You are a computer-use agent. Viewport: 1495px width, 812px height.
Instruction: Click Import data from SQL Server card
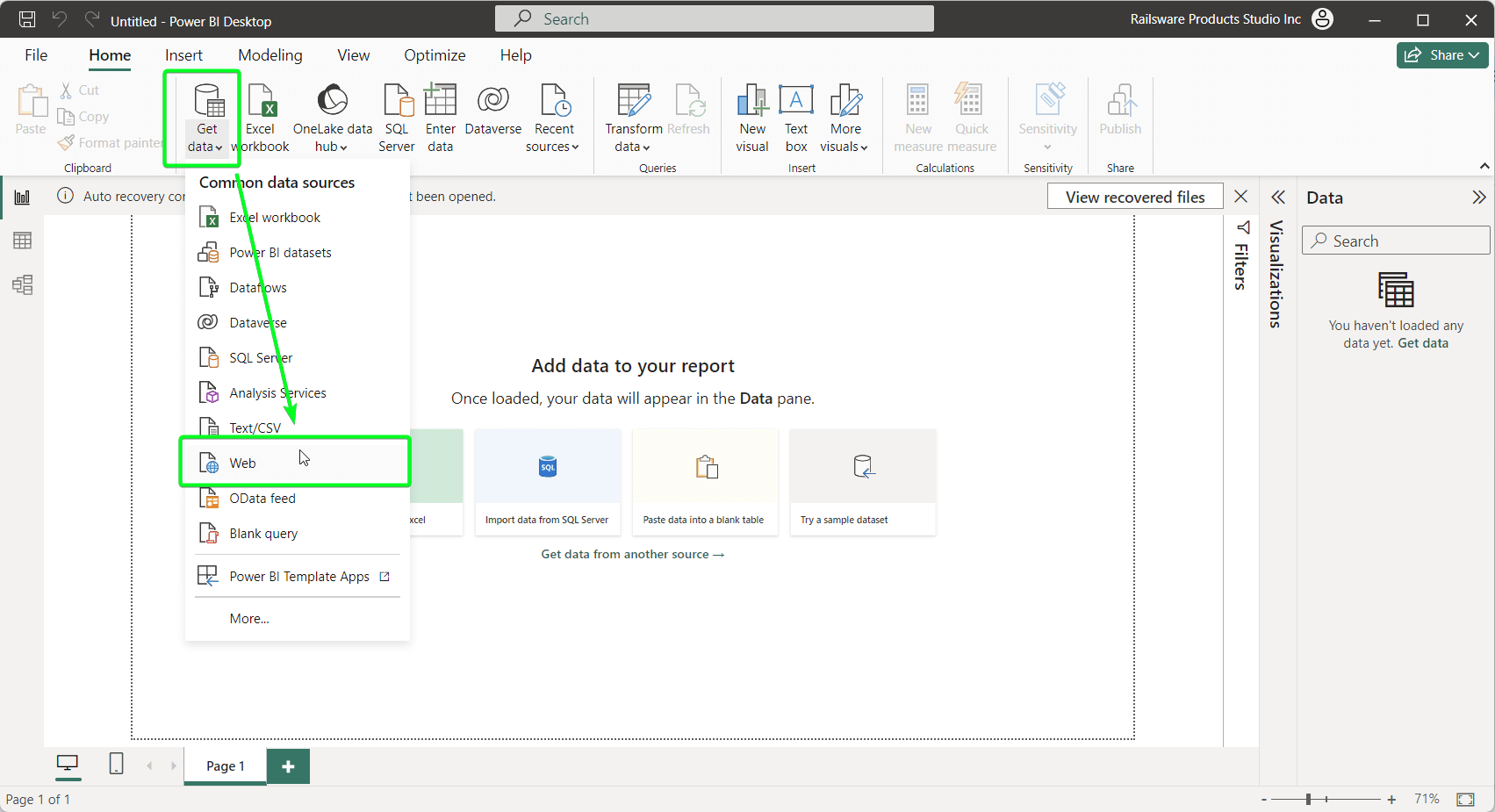pyautogui.click(x=547, y=482)
